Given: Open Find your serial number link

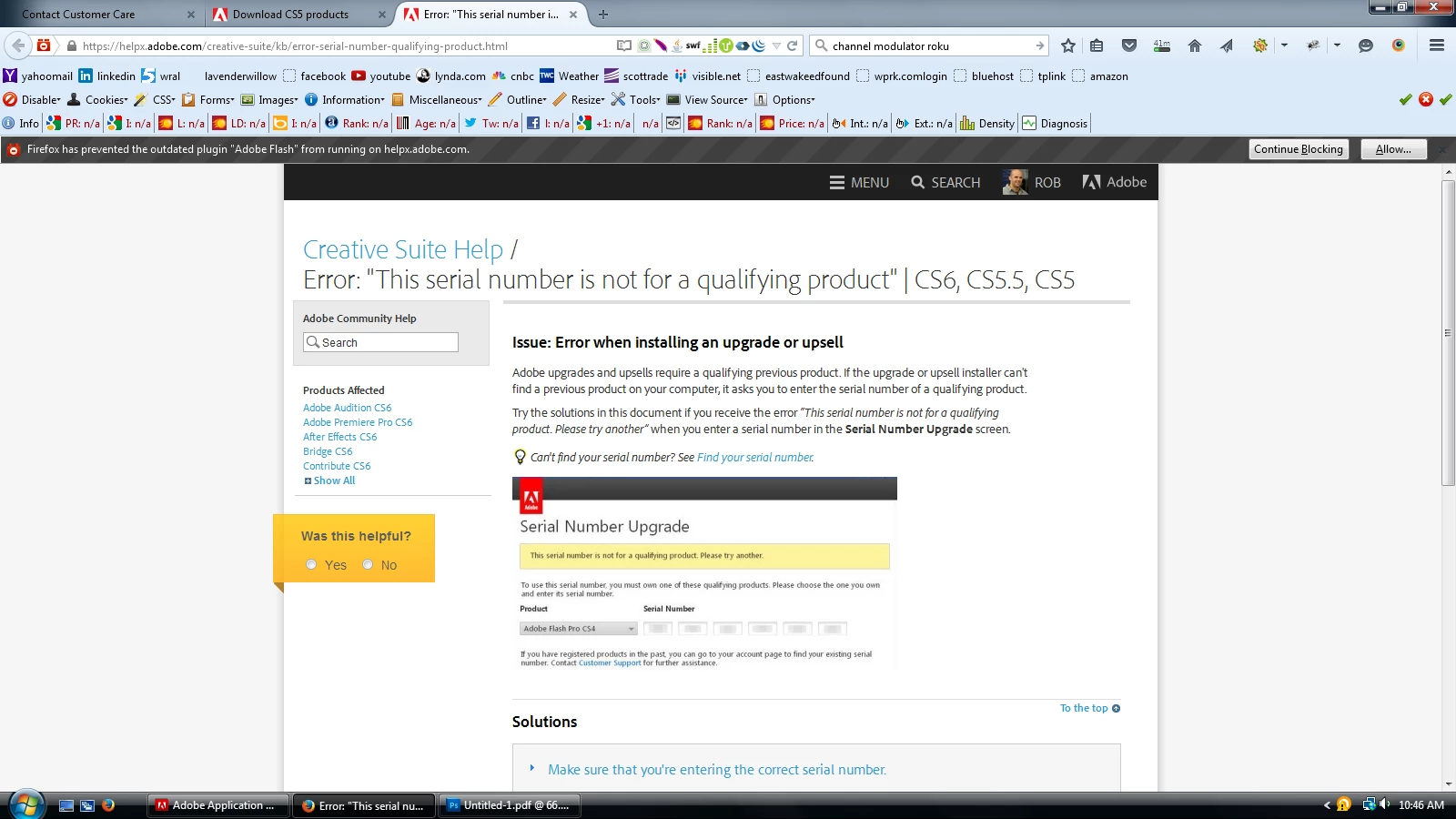Looking at the screenshot, I should (755, 458).
